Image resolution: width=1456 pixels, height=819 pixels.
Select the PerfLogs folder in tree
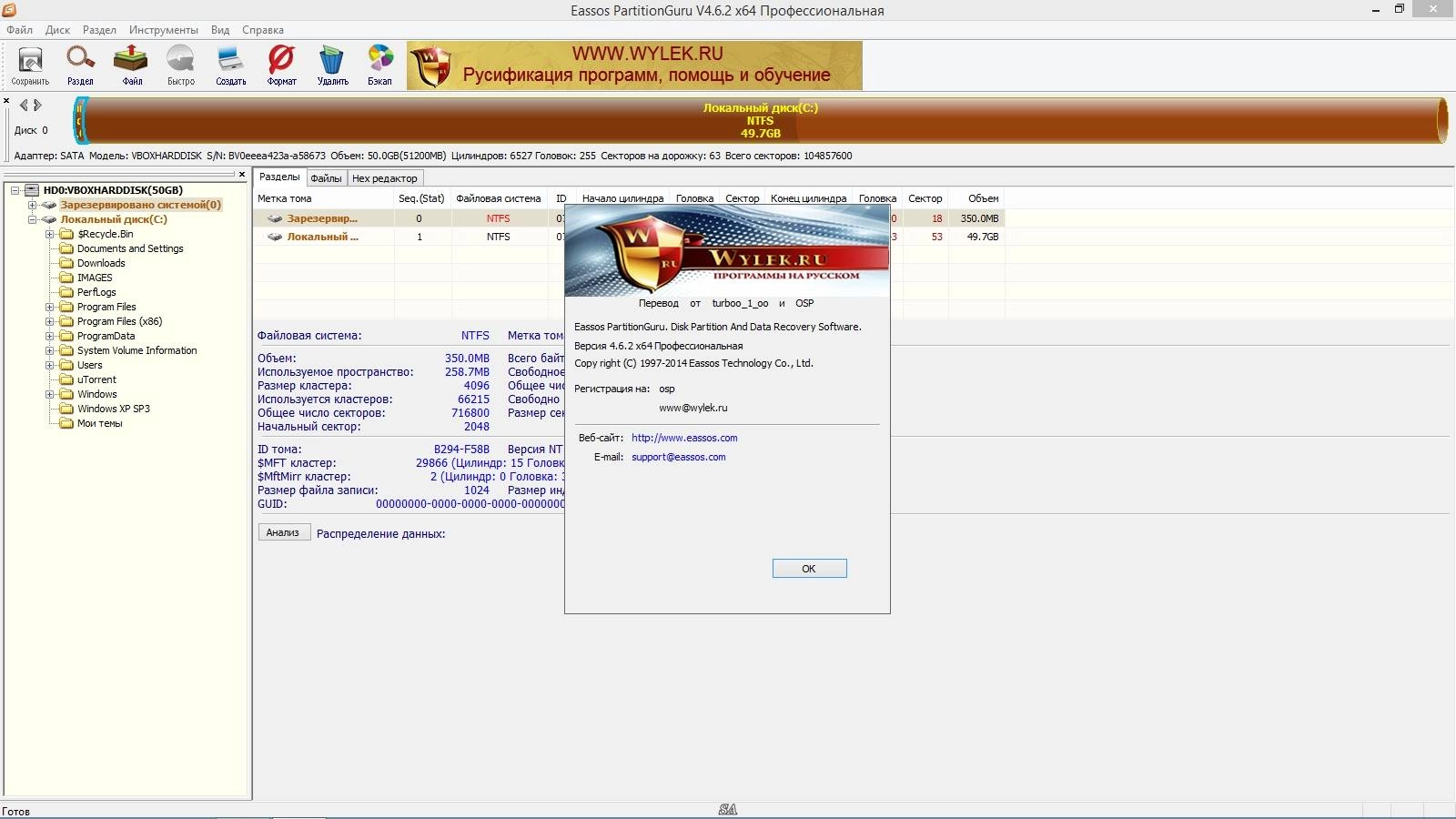click(x=96, y=292)
